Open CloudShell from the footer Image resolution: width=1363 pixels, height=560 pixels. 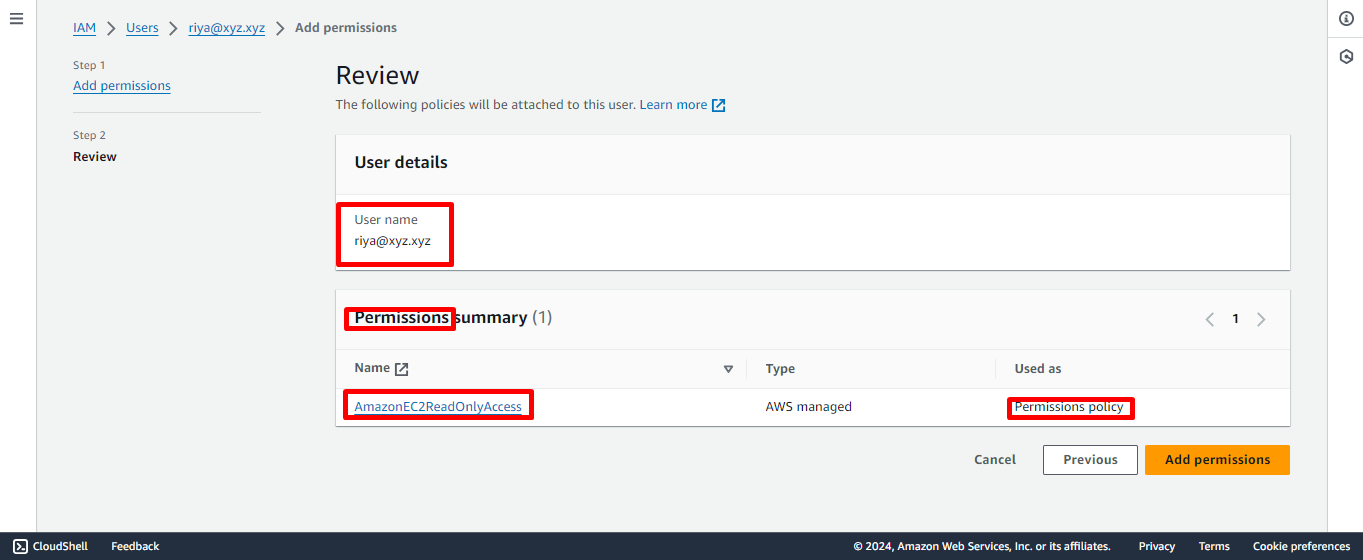(50, 546)
